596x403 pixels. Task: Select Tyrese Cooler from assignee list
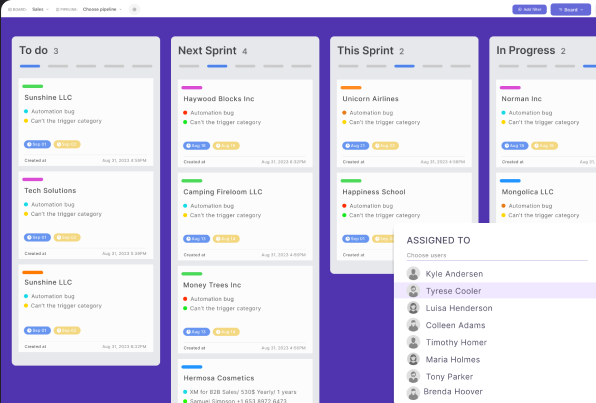[495, 291]
